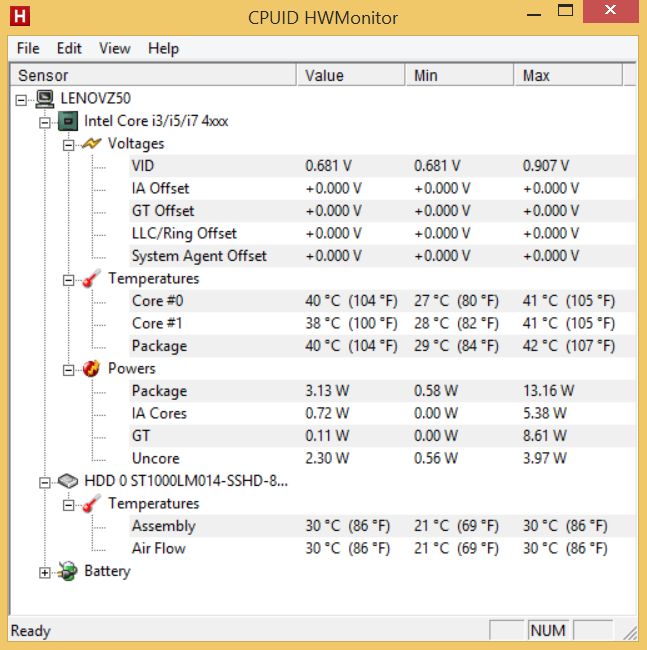Viewport: 647px width, 650px height.
Task: Select the Package temperature row label
Action: [x=159, y=346]
